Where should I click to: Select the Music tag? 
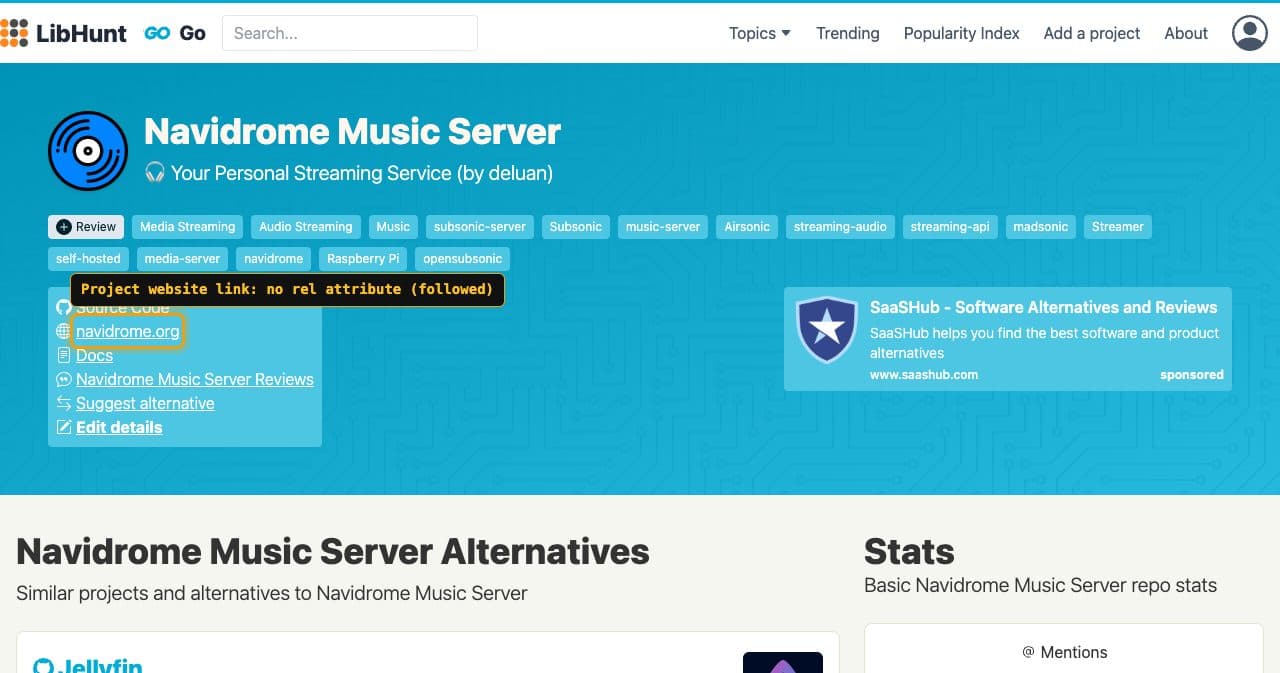click(x=393, y=227)
